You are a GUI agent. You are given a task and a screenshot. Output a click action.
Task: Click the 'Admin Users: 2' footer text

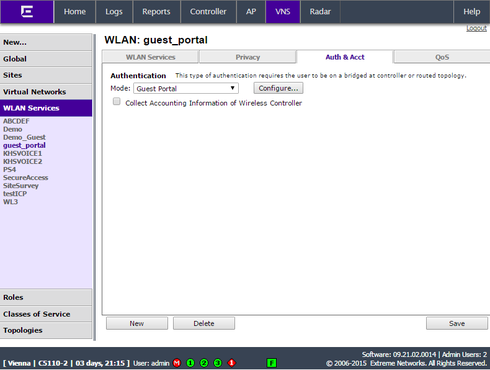[x=464, y=354]
